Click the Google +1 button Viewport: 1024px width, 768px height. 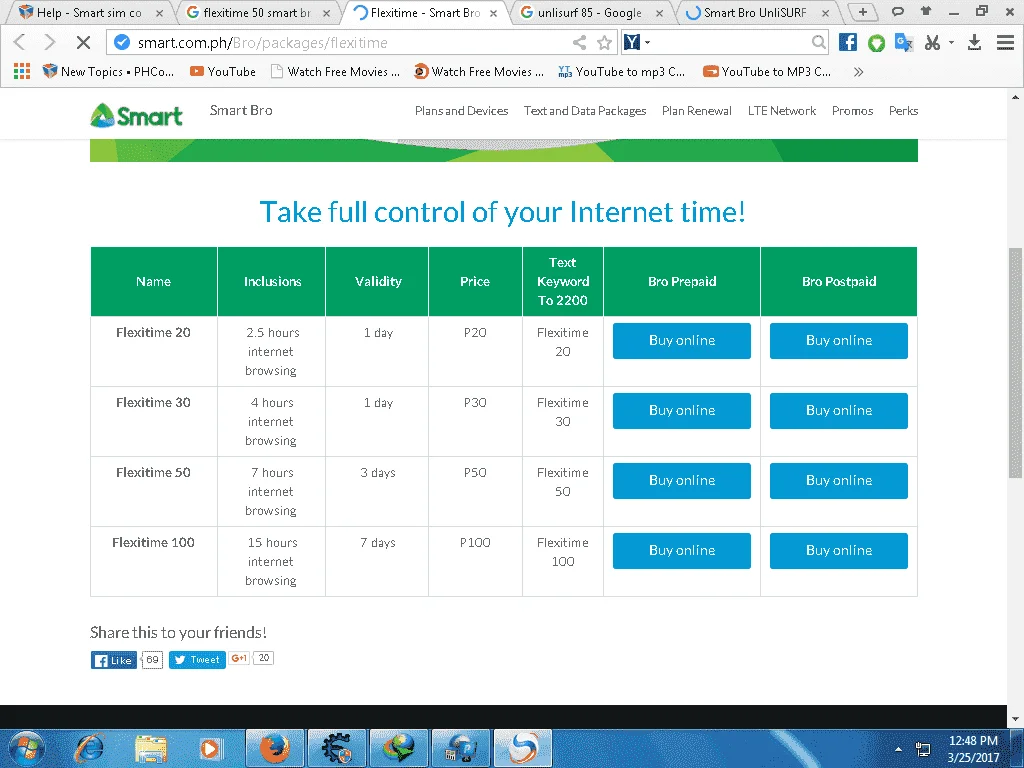click(239, 658)
